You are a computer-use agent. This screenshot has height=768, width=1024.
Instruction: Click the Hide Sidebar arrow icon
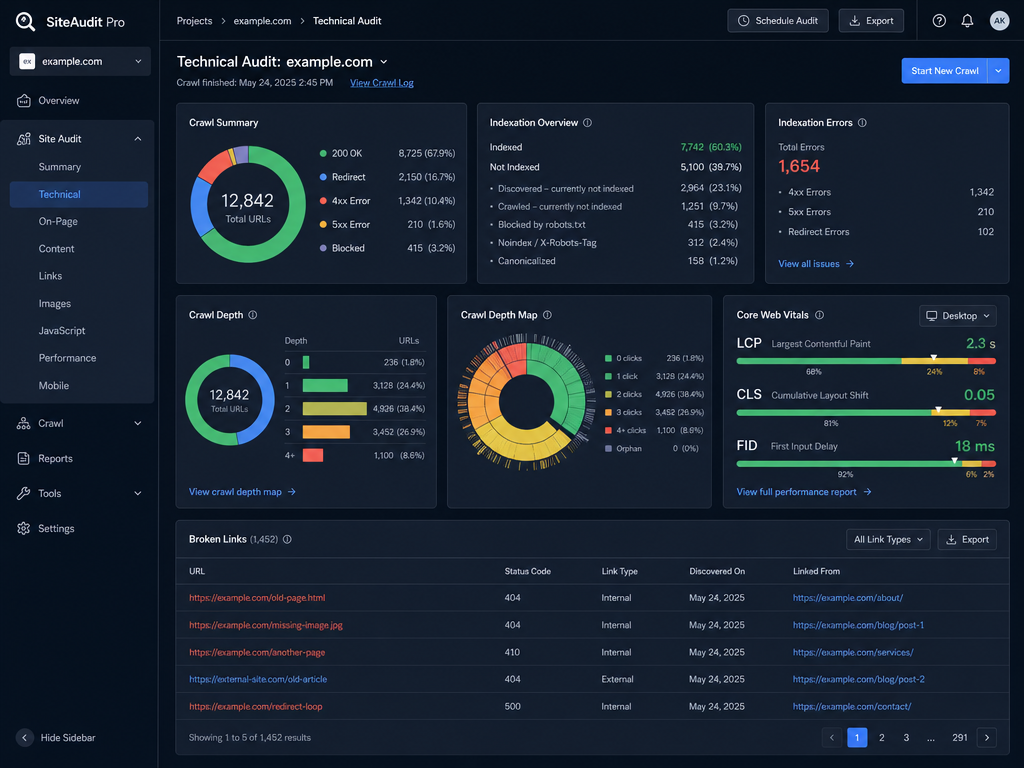tap(25, 737)
